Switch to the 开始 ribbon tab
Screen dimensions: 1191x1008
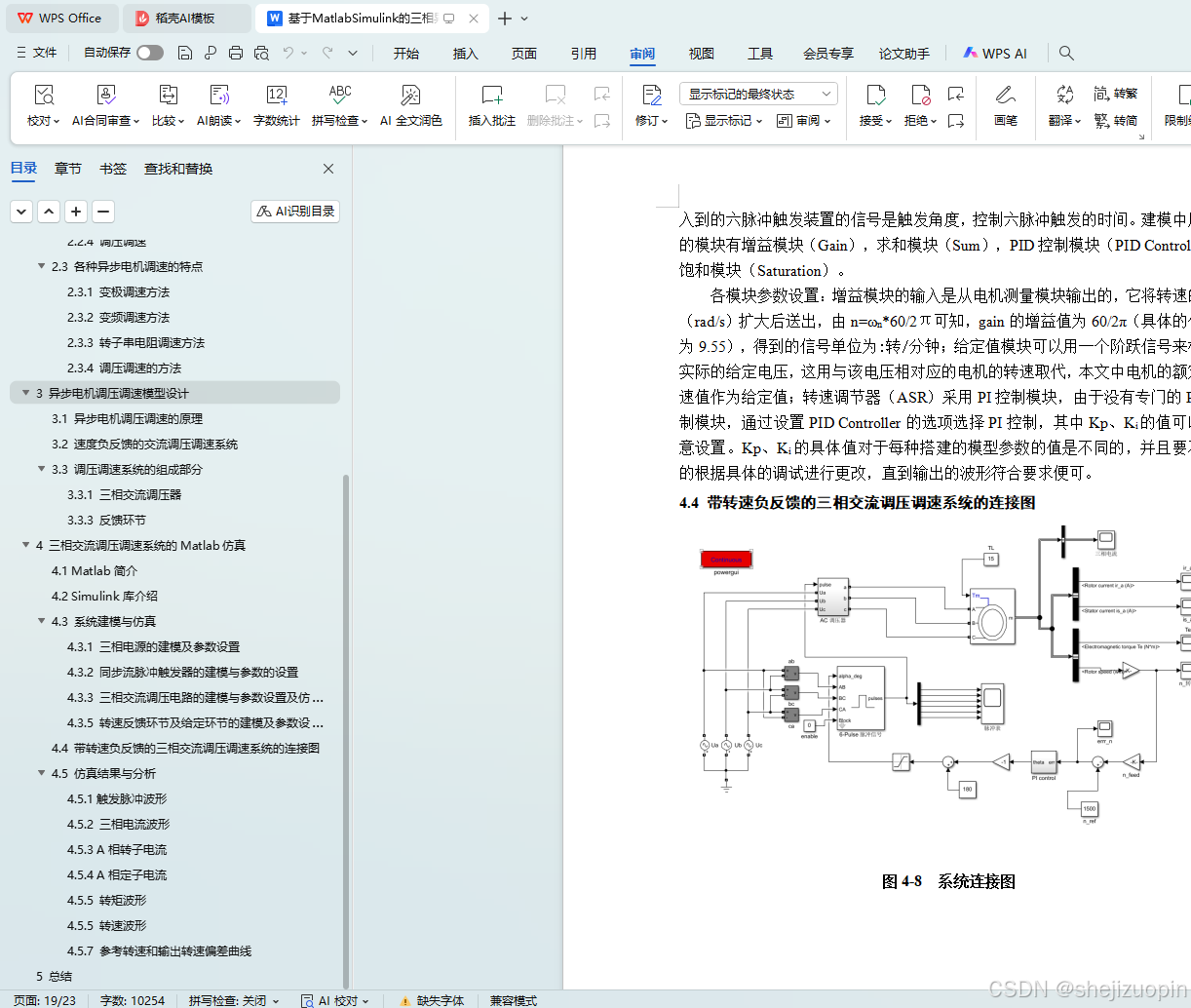406,54
